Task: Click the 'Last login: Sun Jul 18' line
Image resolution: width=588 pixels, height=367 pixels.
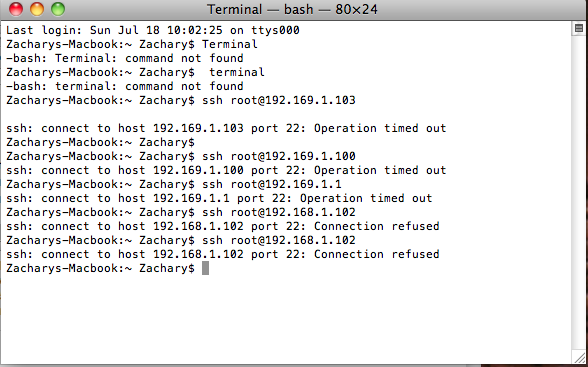Action: point(153,30)
